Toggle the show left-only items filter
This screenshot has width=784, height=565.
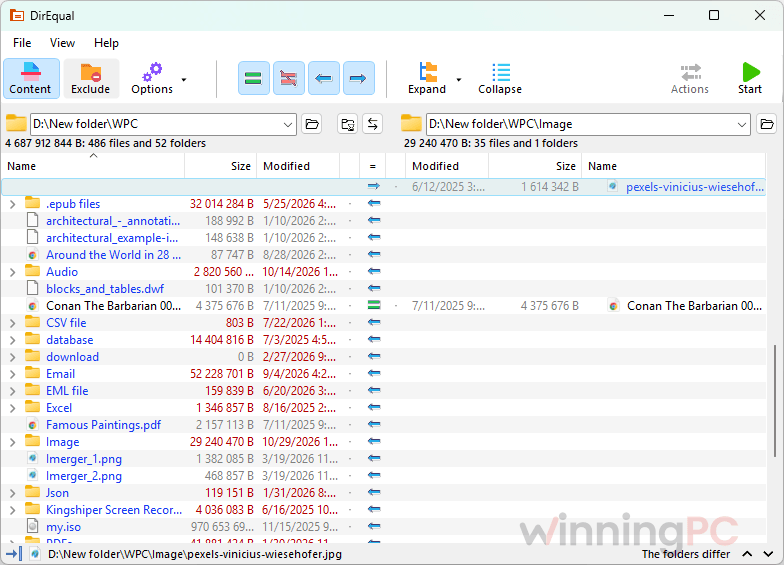[324, 78]
